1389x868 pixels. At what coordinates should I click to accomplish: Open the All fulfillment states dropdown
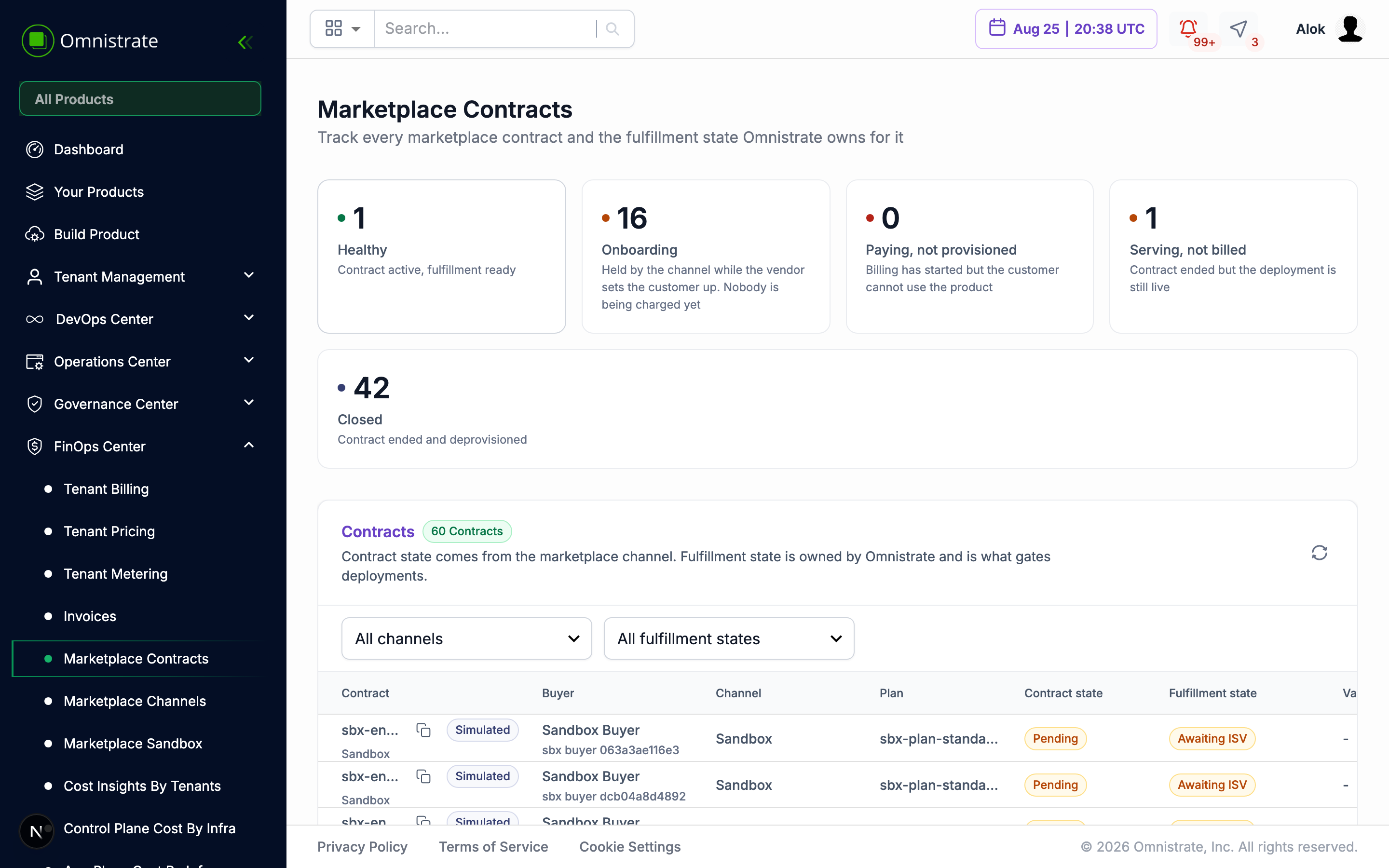coord(729,638)
